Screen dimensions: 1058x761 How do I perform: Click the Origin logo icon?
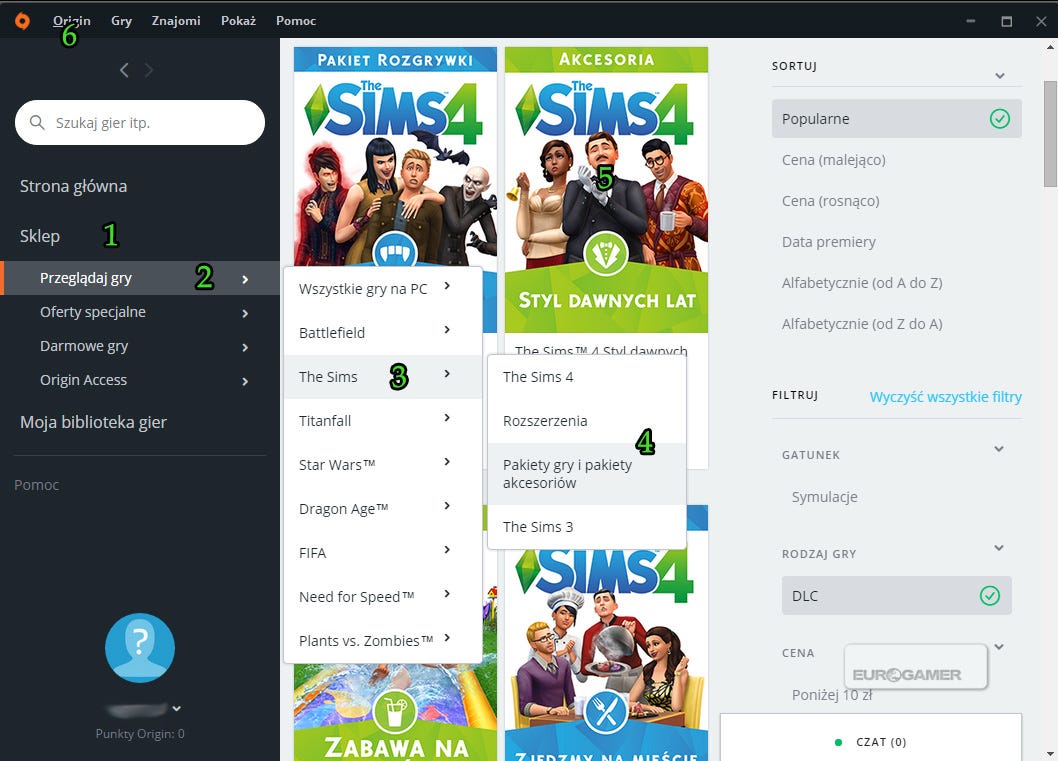point(22,21)
